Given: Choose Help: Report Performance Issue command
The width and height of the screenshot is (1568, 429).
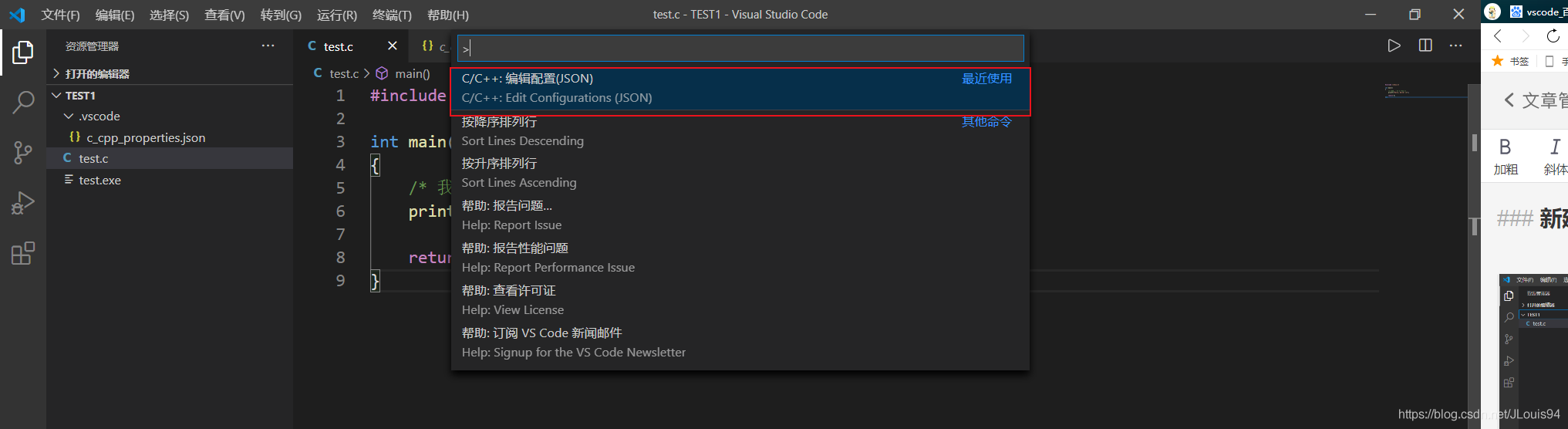Looking at the screenshot, I should [740, 258].
